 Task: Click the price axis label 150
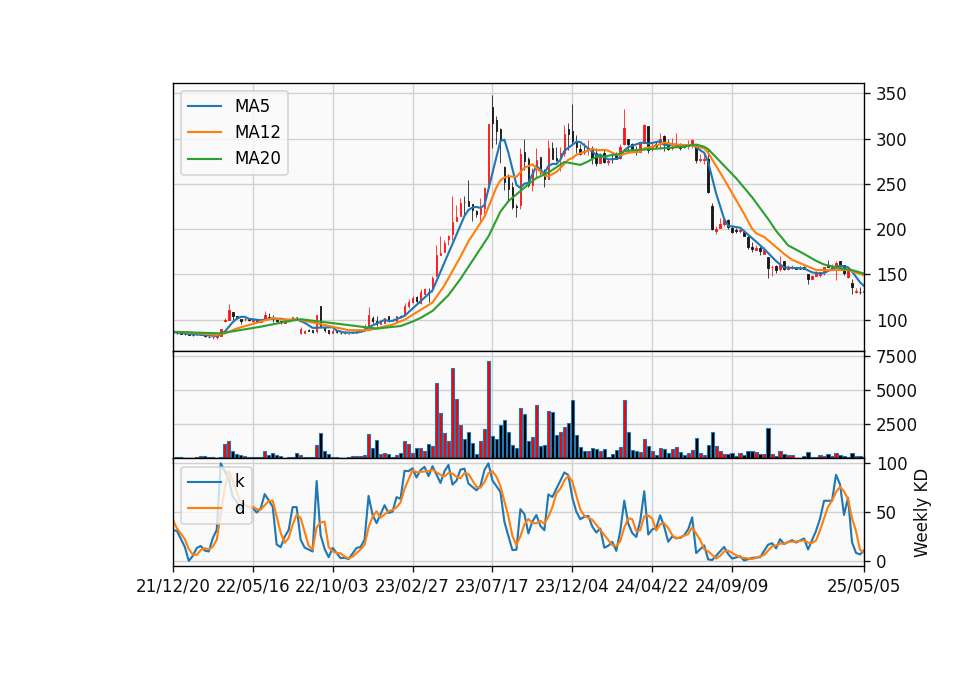891,275
